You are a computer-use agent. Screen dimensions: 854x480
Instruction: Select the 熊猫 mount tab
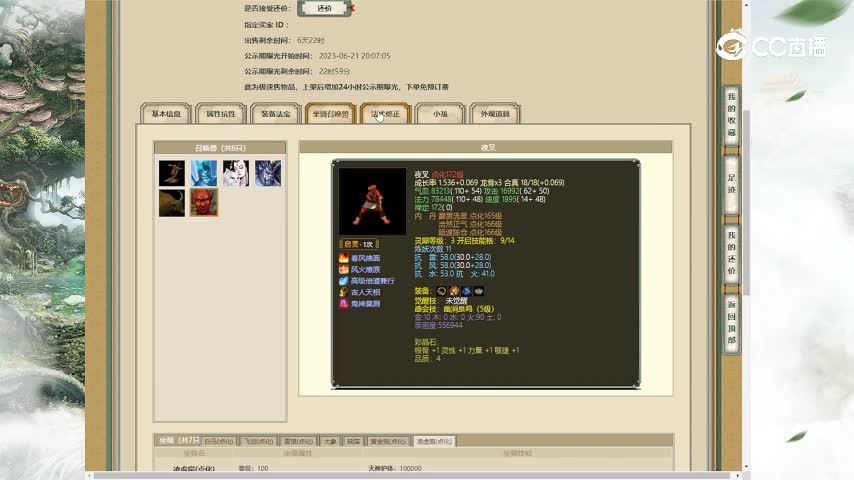point(353,441)
